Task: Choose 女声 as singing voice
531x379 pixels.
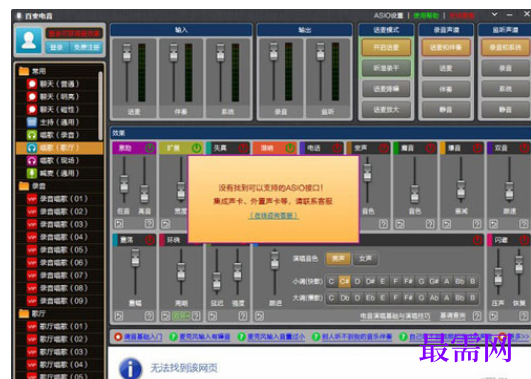Action: coord(365,259)
